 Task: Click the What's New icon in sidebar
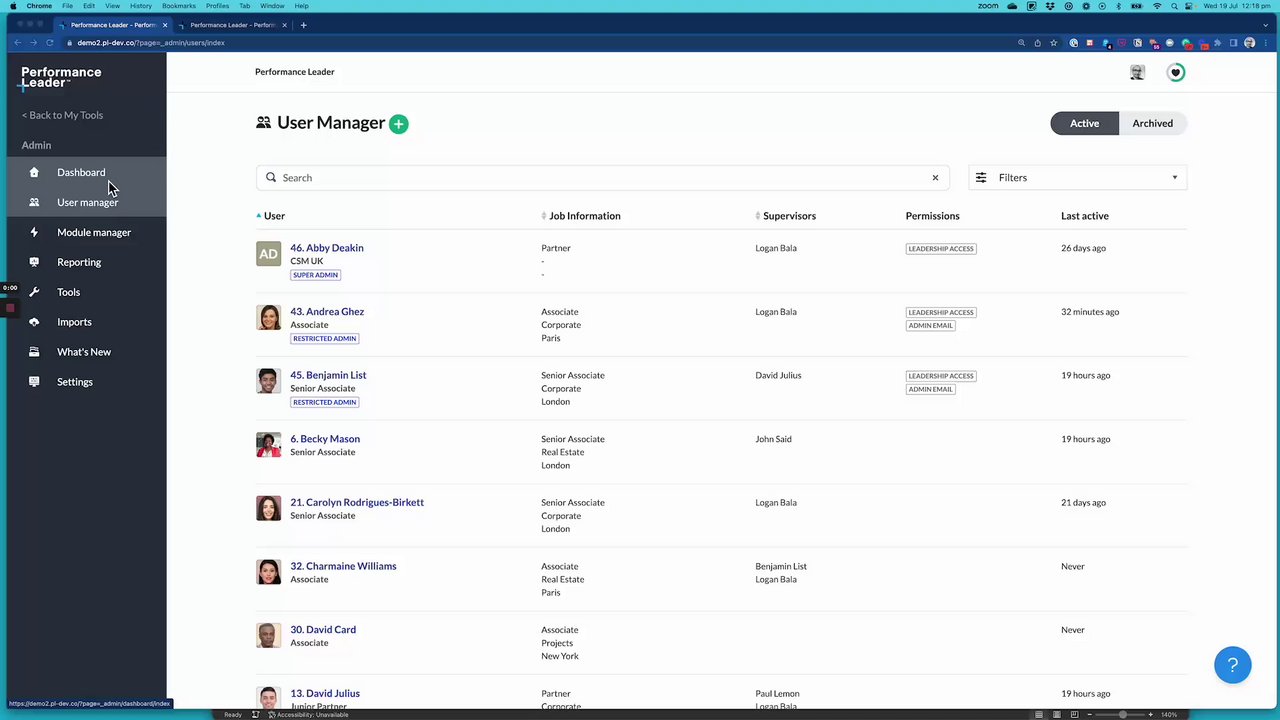click(34, 352)
